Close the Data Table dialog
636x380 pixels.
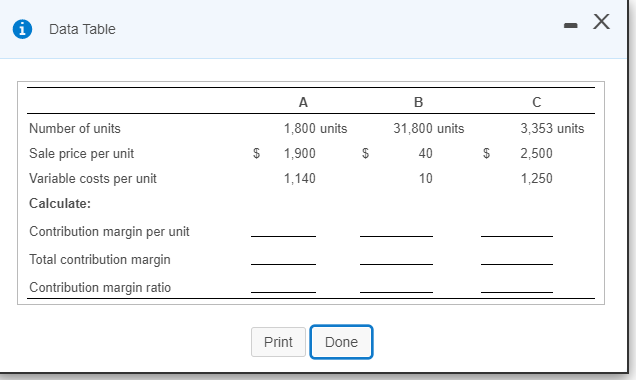click(601, 21)
